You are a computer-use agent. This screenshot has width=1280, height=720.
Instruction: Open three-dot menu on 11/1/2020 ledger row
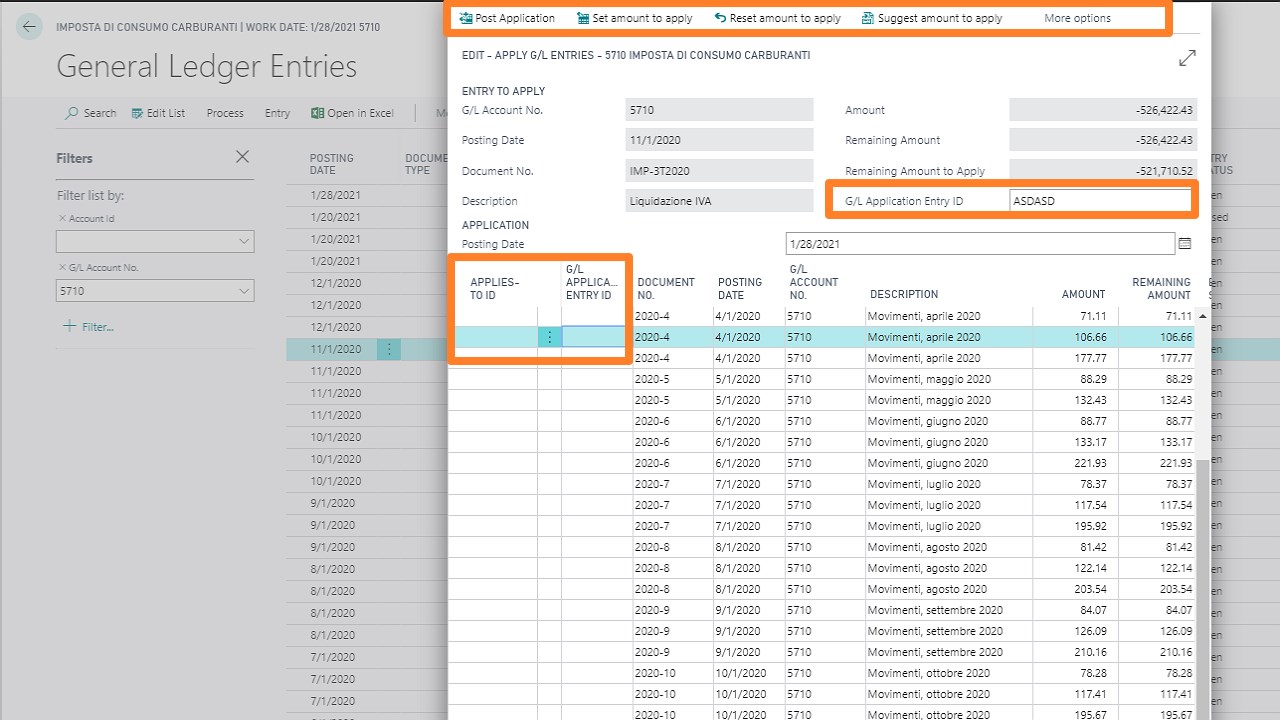pos(389,349)
